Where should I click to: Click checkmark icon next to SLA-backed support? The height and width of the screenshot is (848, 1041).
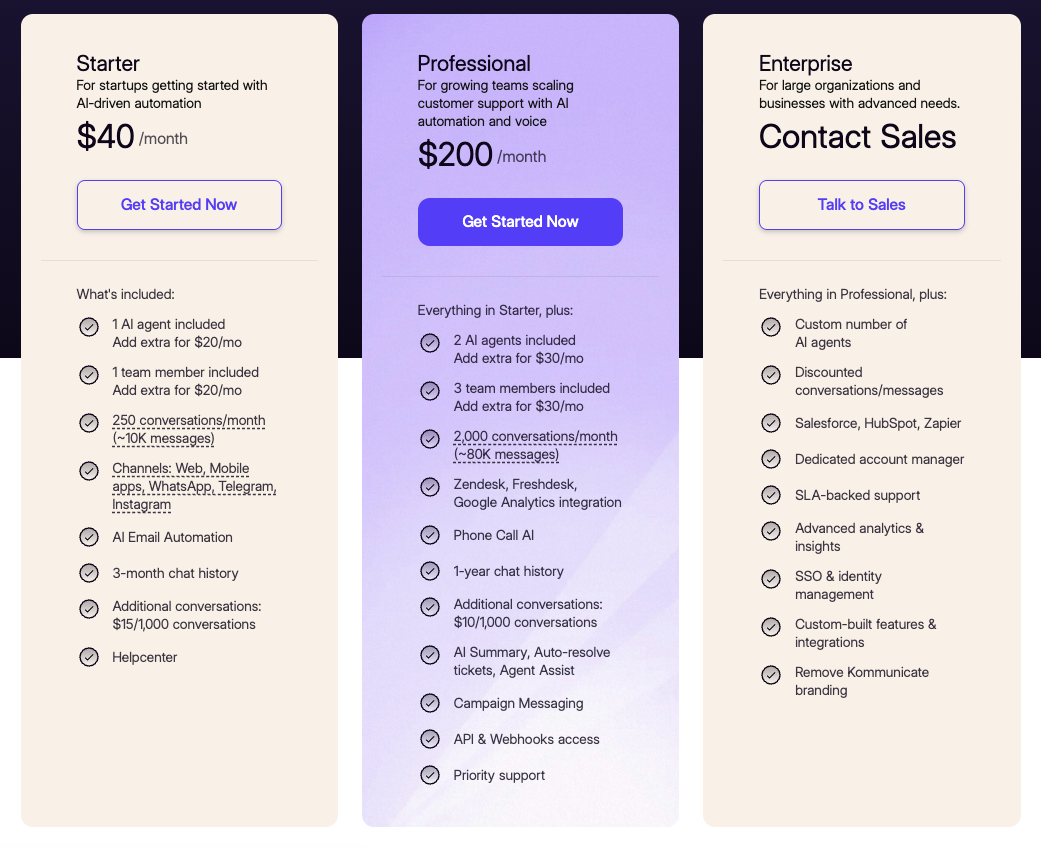771,495
